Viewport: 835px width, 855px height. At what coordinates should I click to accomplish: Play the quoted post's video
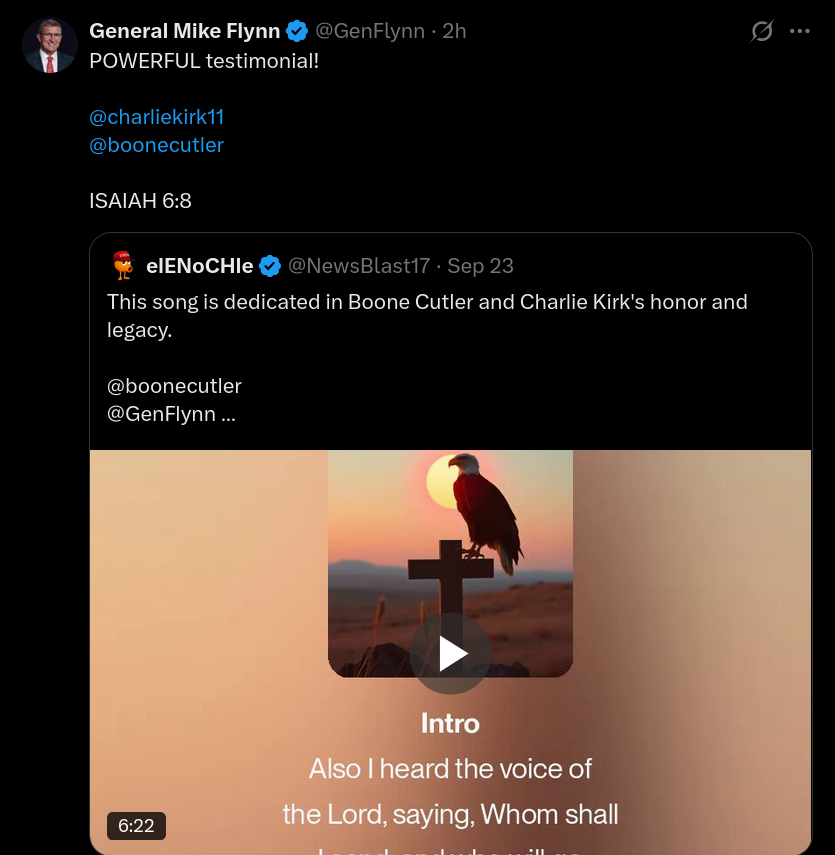click(x=451, y=654)
